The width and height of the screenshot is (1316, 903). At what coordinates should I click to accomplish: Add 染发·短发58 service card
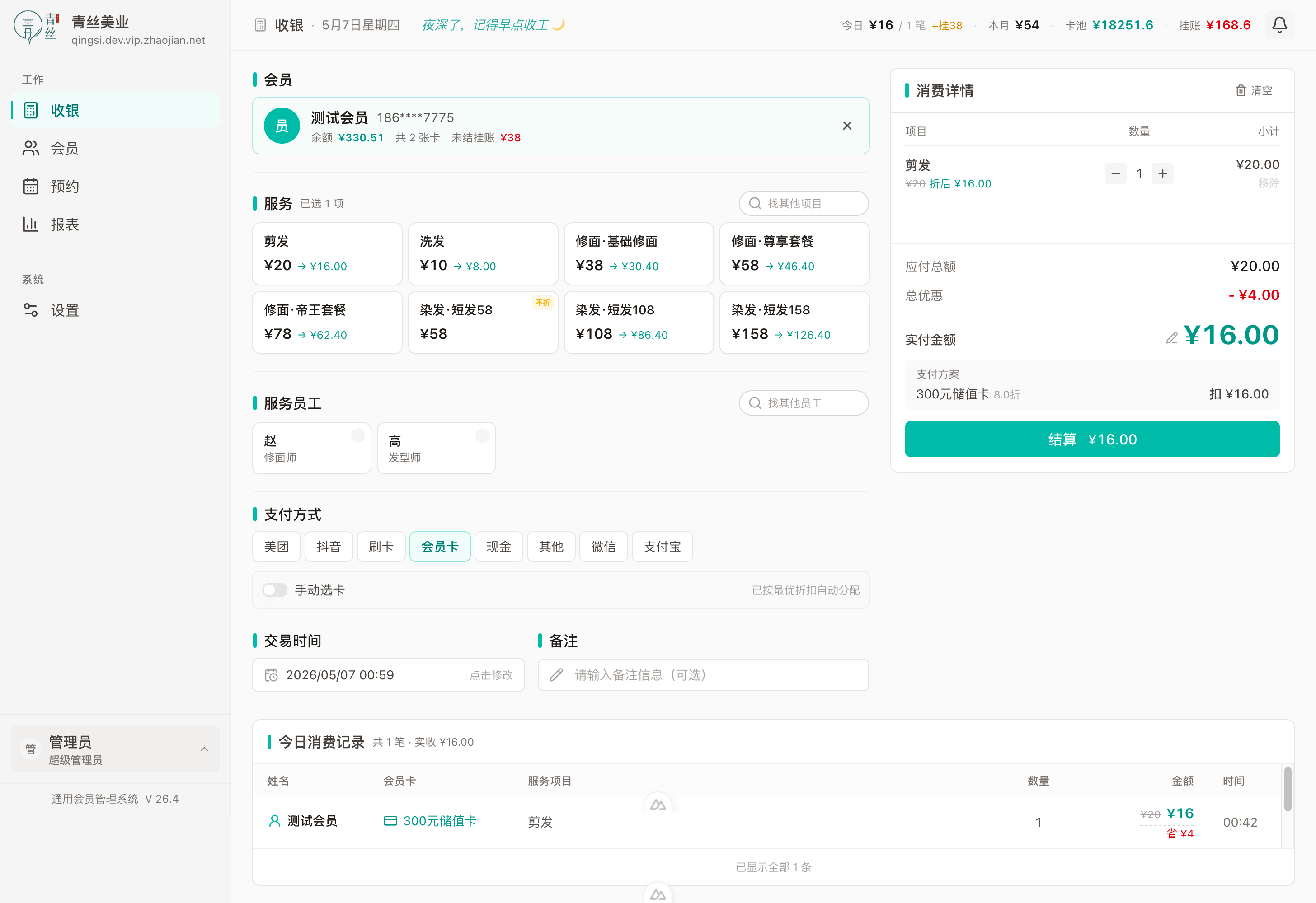tap(483, 322)
